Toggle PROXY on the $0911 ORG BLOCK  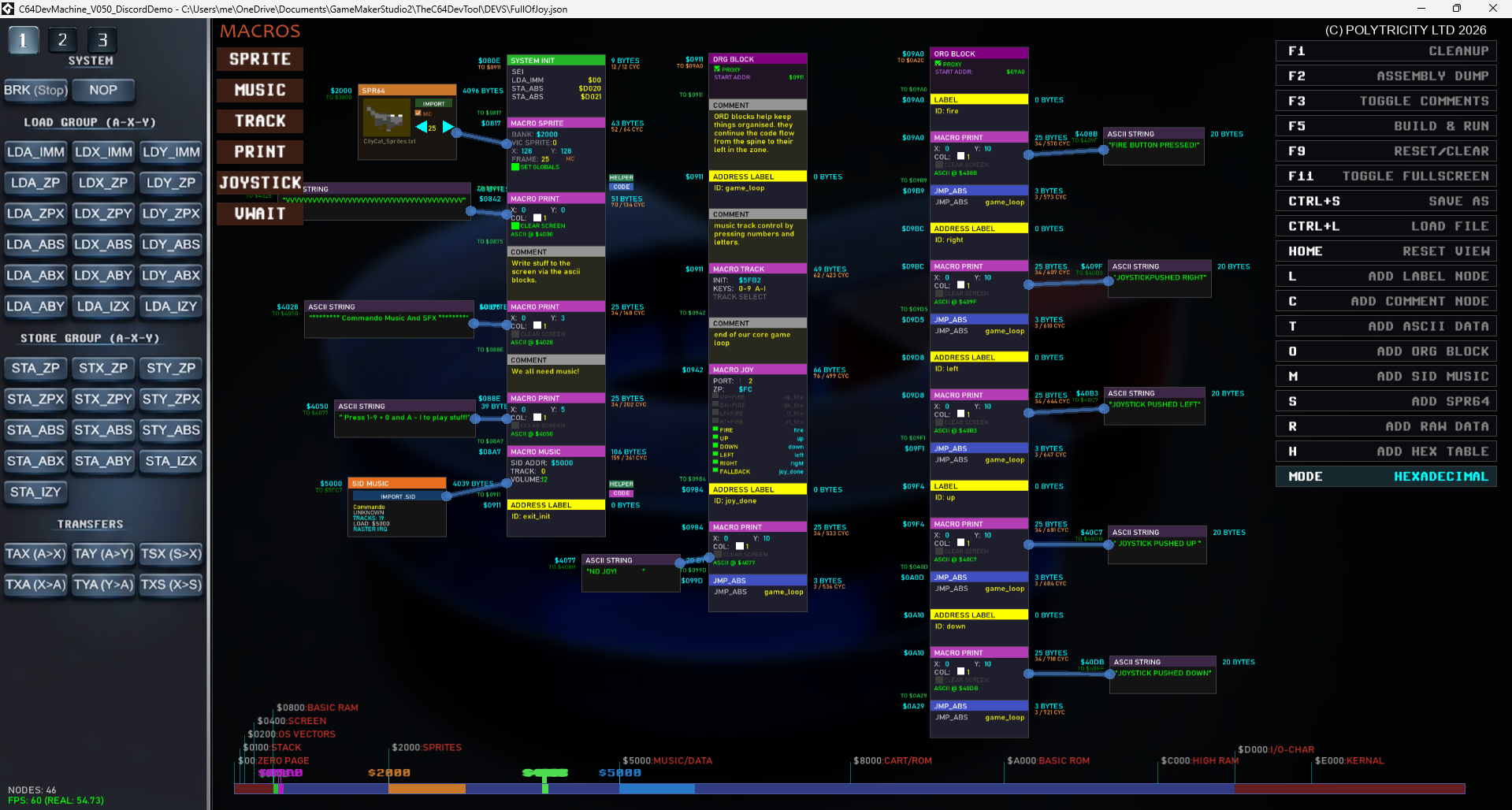click(x=717, y=69)
